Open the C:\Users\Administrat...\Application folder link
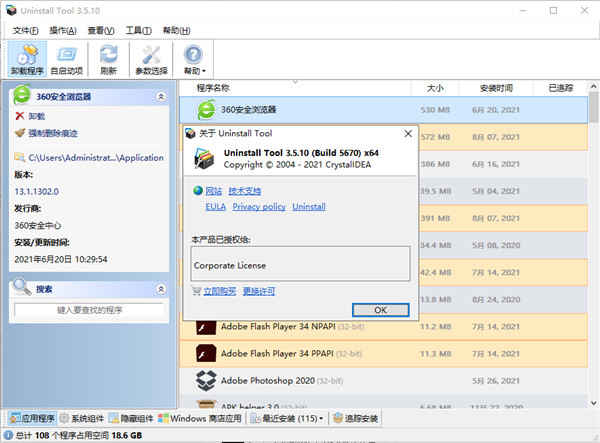This screenshot has height=443, width=600. (x=89, y=158)
